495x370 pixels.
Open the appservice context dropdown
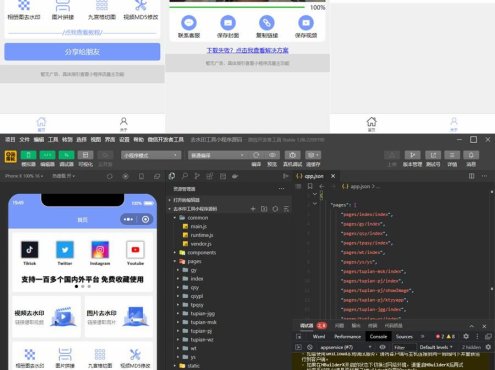tap(346, 347)
